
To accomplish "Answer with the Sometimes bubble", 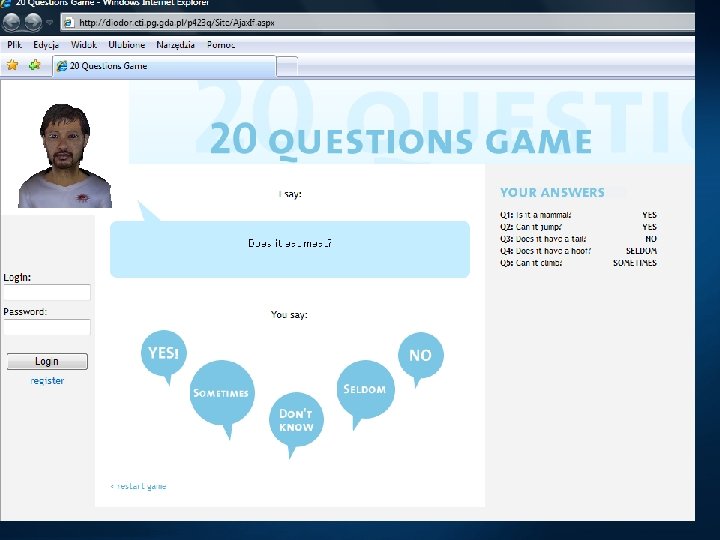I will click(222, 394).
